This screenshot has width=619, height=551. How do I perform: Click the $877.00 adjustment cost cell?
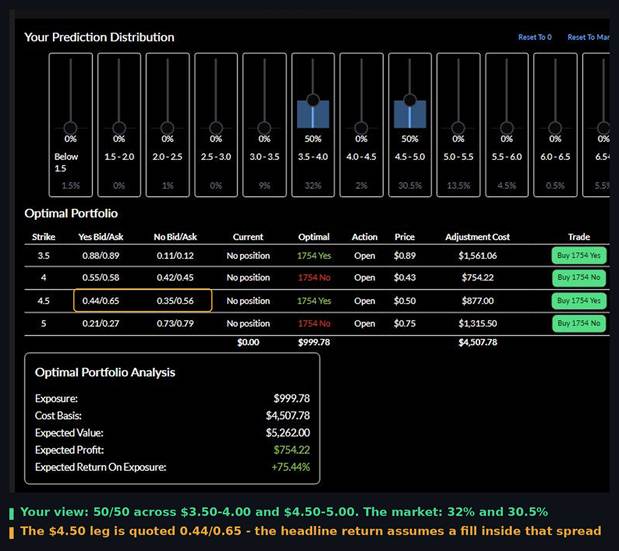click(478, 301)
